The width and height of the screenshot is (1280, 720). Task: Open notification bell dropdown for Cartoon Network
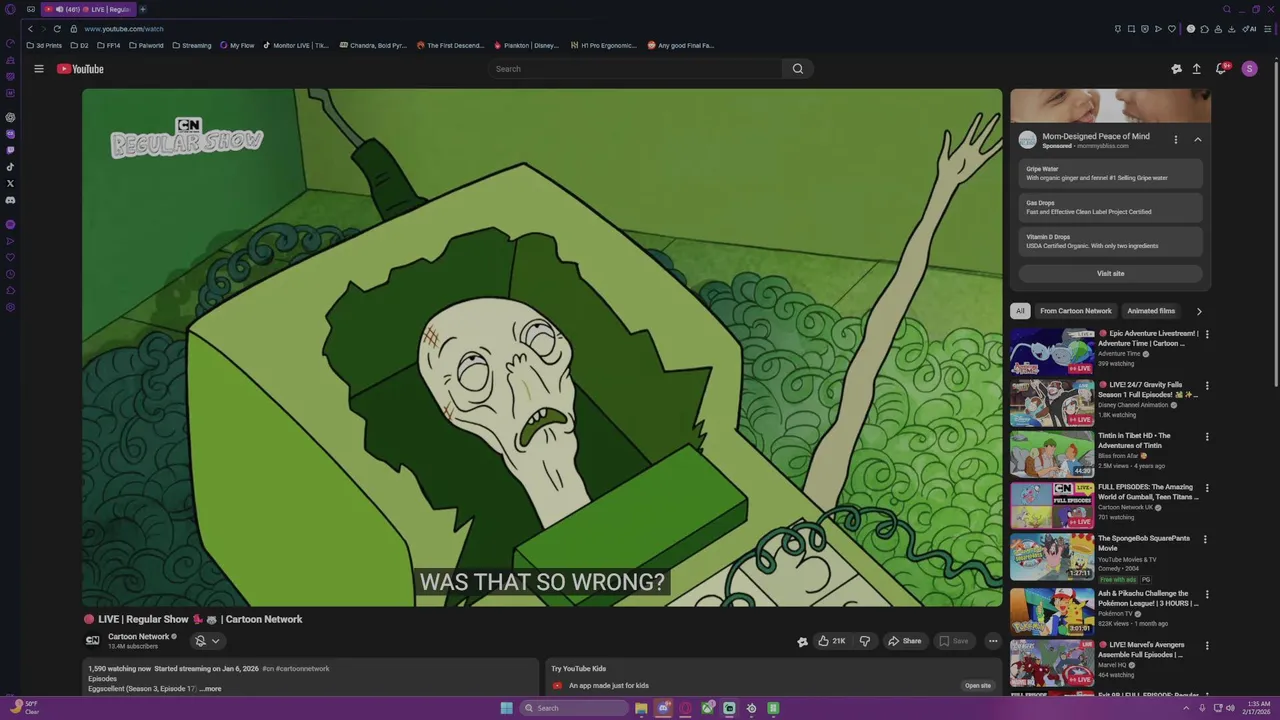point(207,641)
